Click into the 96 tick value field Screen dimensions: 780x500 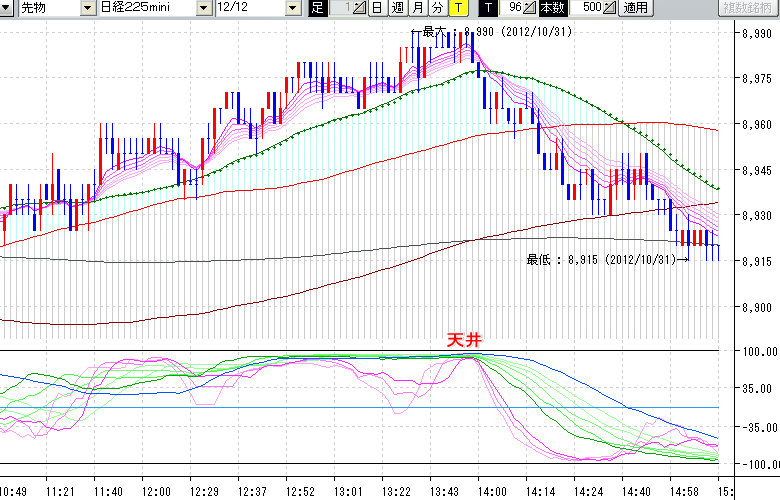[x=512, y=8]
